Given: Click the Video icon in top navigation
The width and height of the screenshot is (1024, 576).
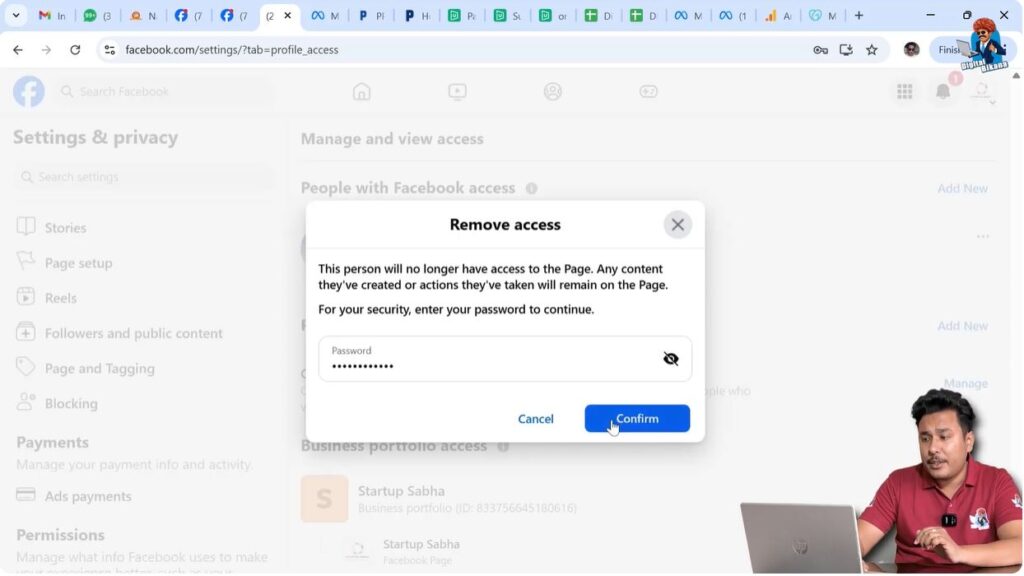Looking at the screenshot, I should coord(456,91).
